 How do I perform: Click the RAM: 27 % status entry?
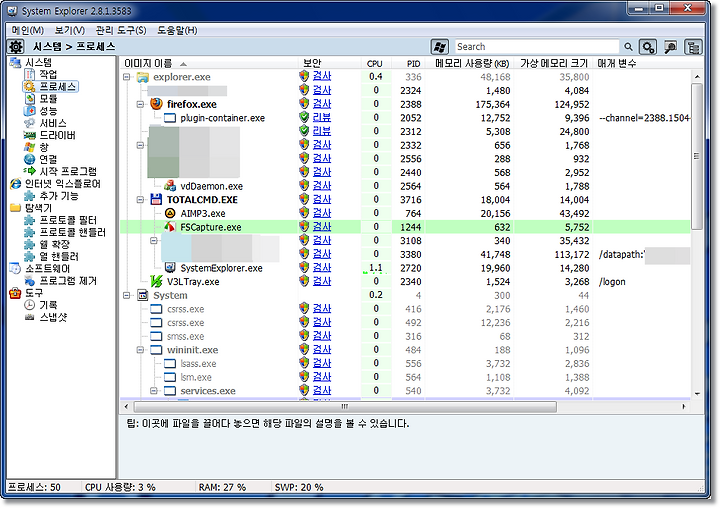[222, 487]
